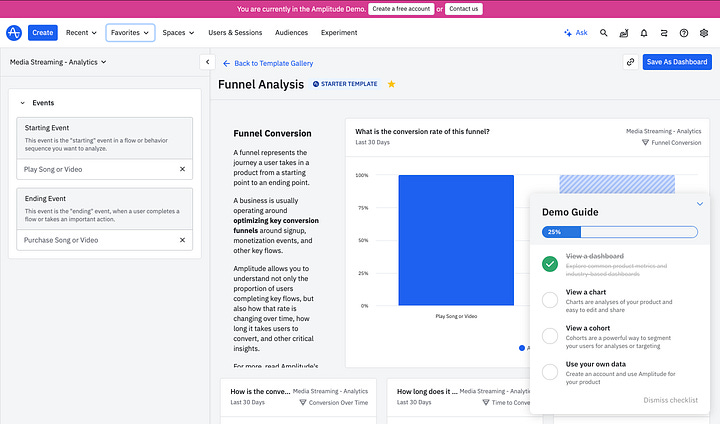720x424 pixels.
Task: Check the View a cohort circle
Action: pyautogui.click(x=550, y=336)
